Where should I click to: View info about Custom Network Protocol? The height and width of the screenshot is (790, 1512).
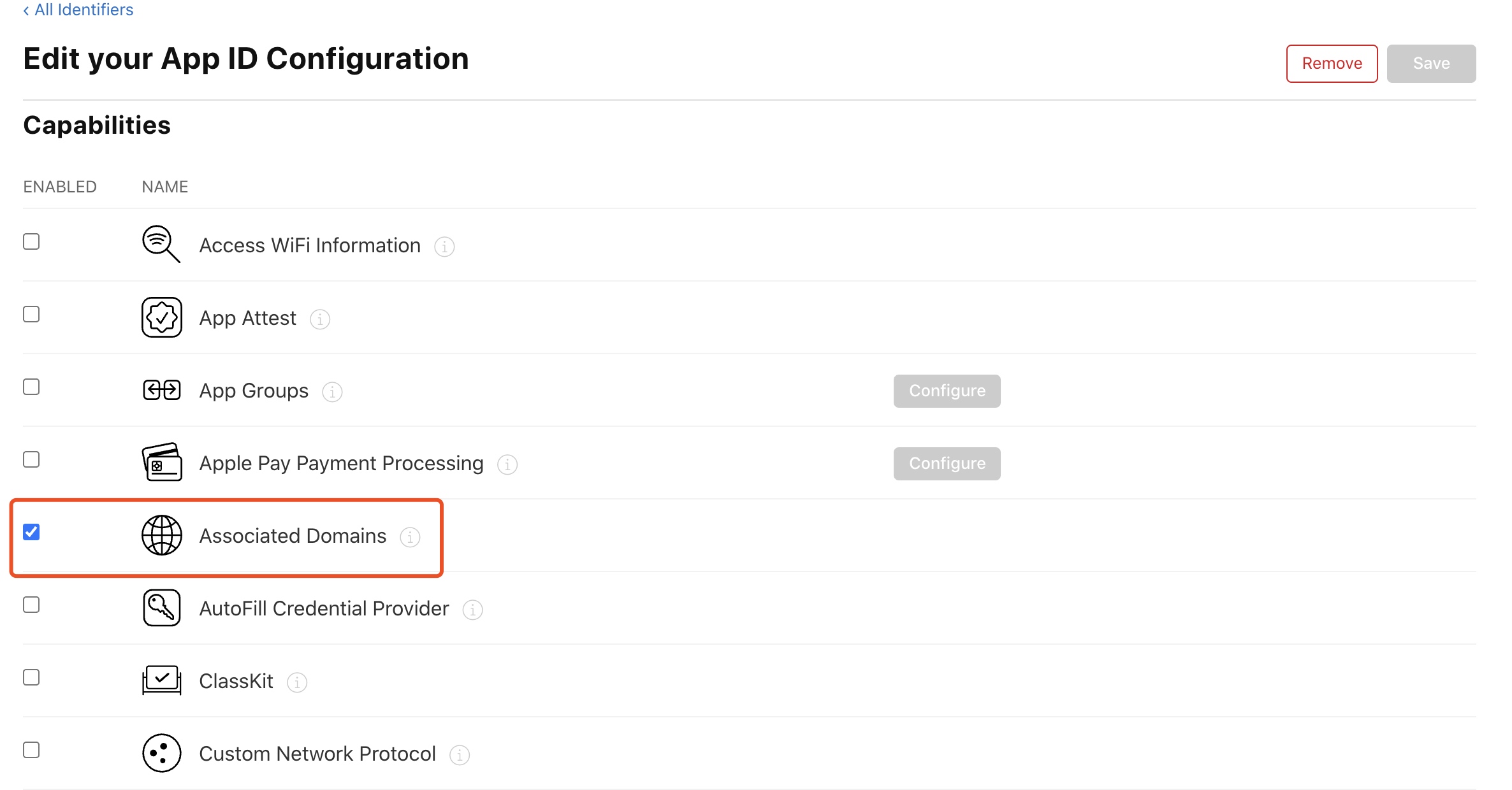click(x=460, y=755)
